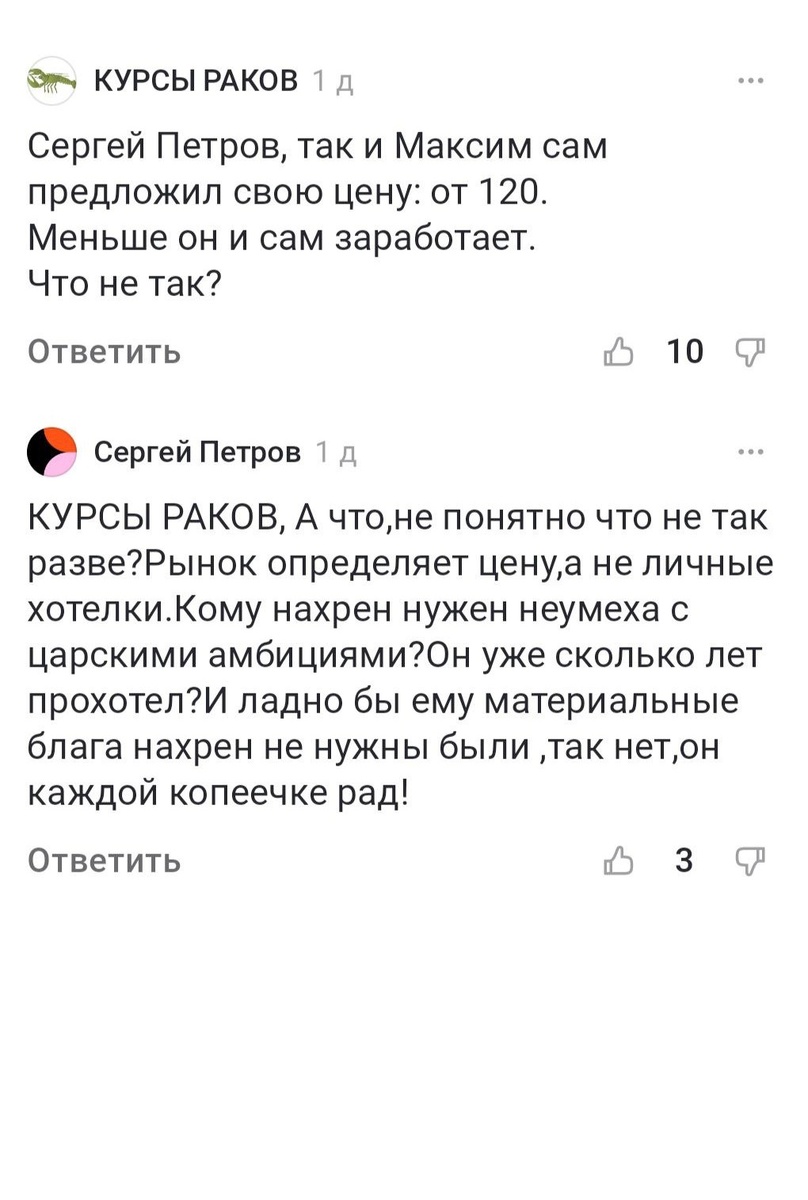Reply to КУРСЫ РАКОВ comment

[x=103, y=351]
